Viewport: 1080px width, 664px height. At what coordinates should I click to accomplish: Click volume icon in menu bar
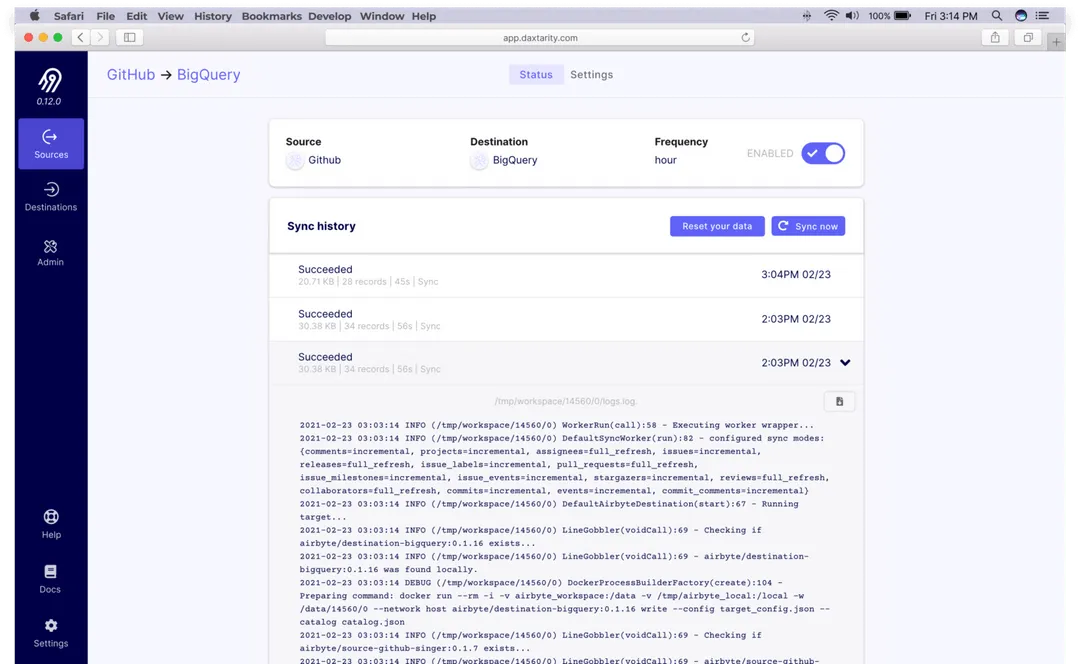tap(852, 15)
